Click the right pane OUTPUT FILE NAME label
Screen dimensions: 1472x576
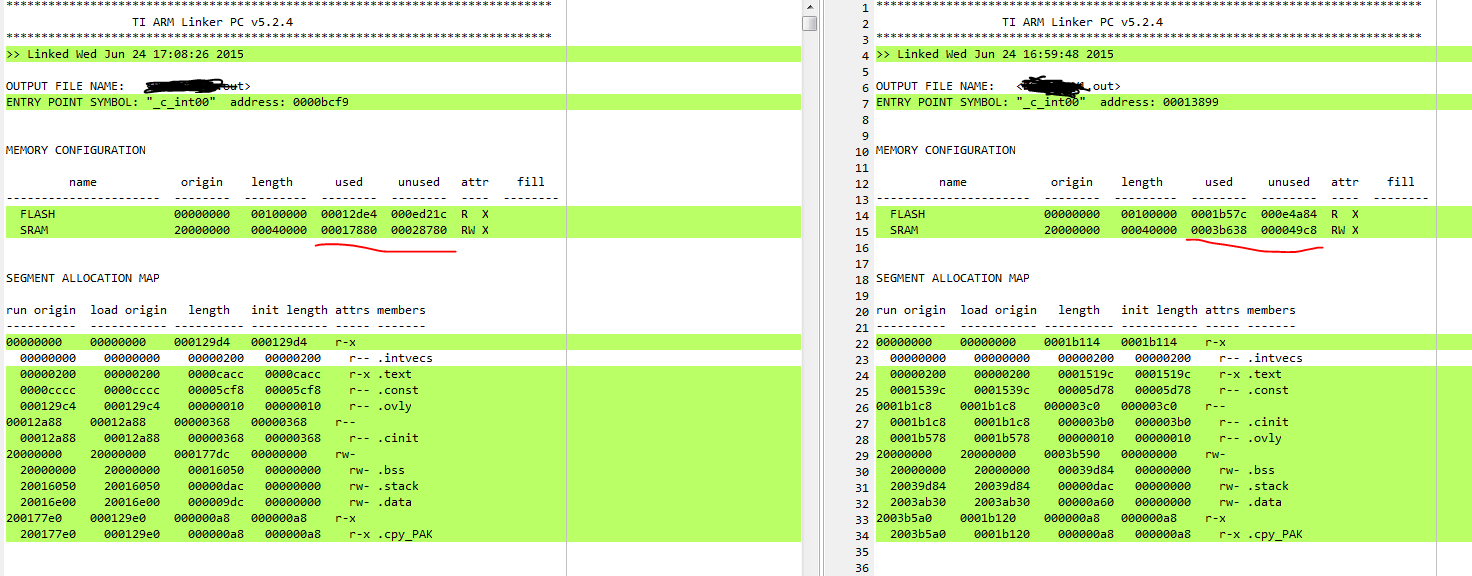pos(935,86)
